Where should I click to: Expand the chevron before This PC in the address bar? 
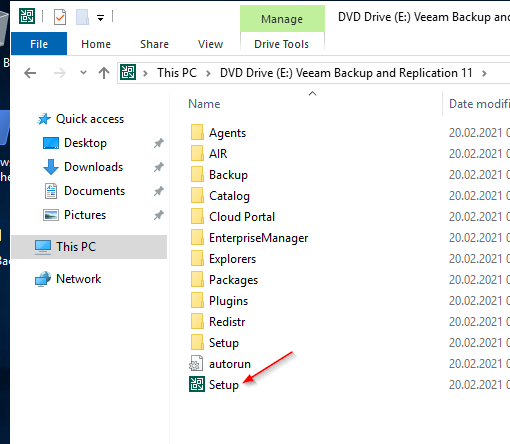tap(145, 73)
